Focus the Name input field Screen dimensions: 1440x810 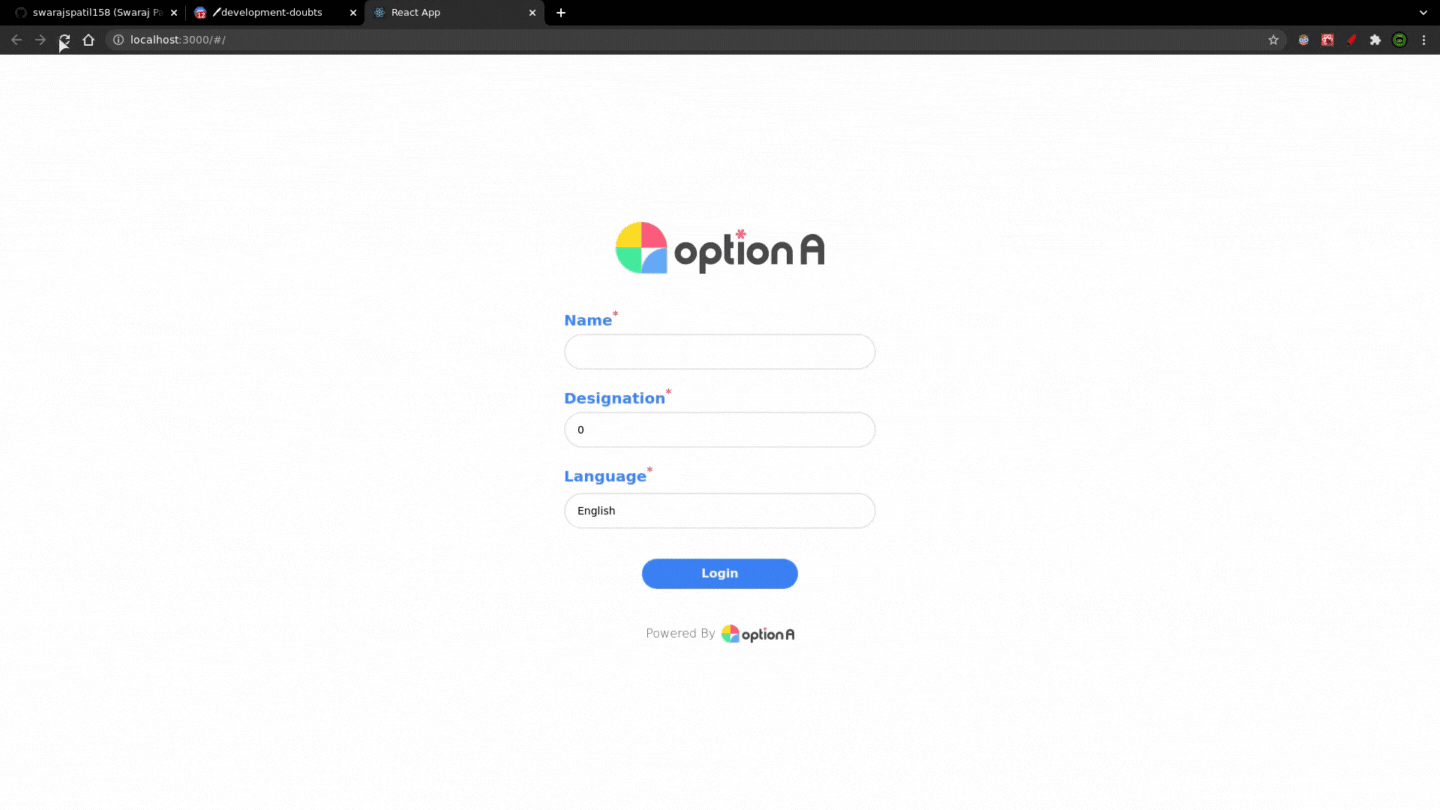tap(720, 352)
